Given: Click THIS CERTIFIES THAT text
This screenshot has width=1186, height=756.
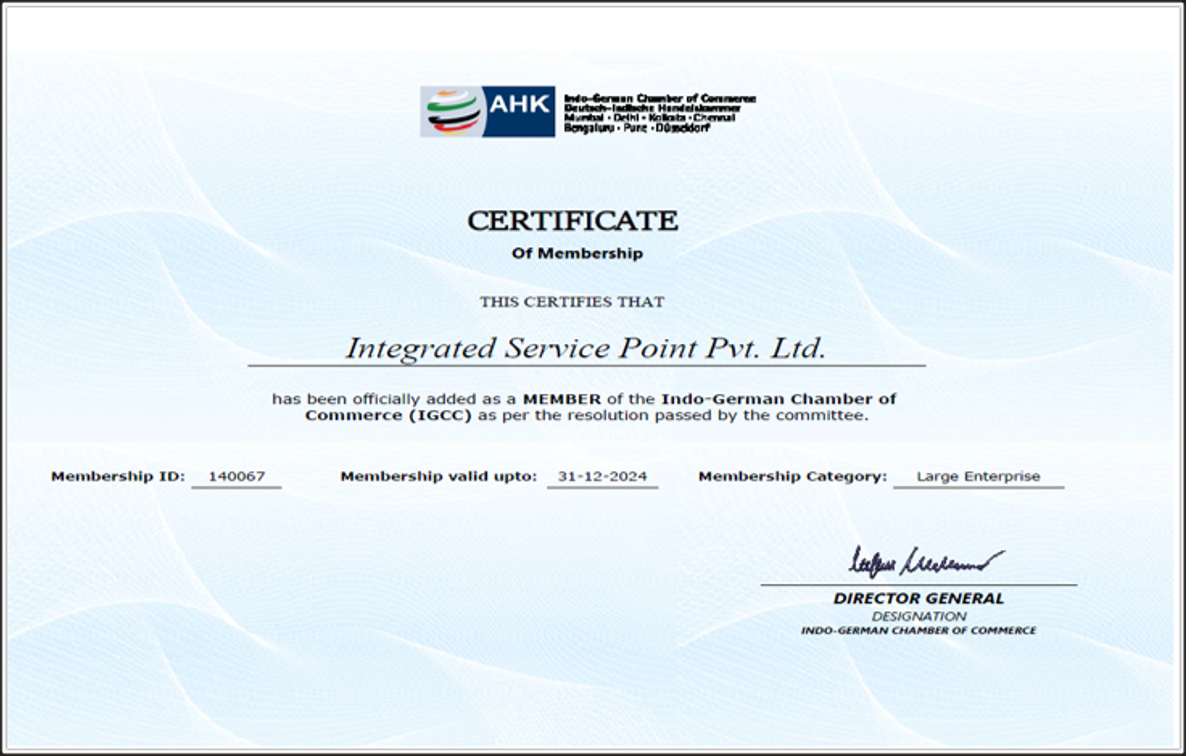Looking at the screenshot, I should tap(572, 302).
